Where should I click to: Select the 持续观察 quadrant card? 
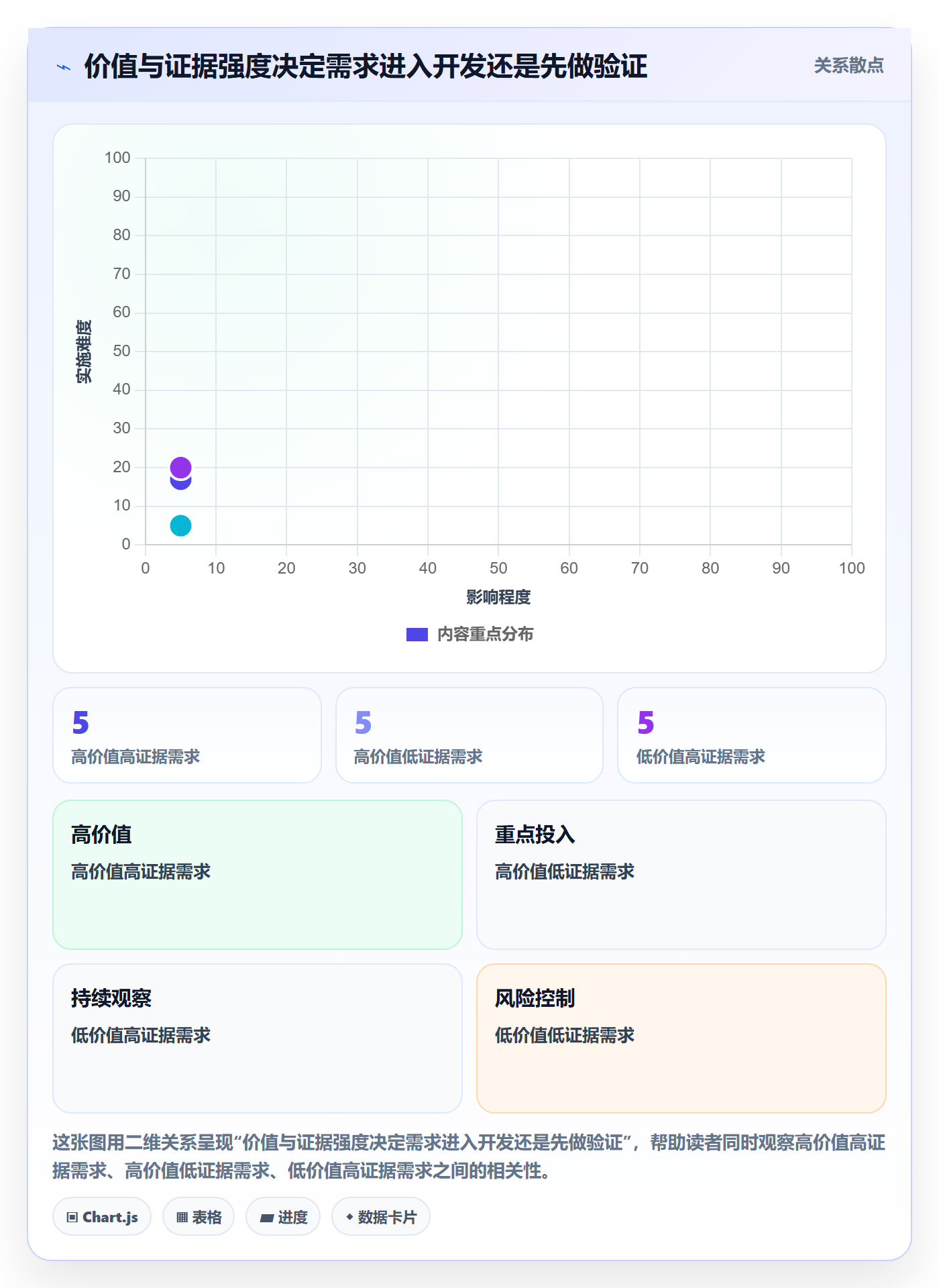point(258,1038)
